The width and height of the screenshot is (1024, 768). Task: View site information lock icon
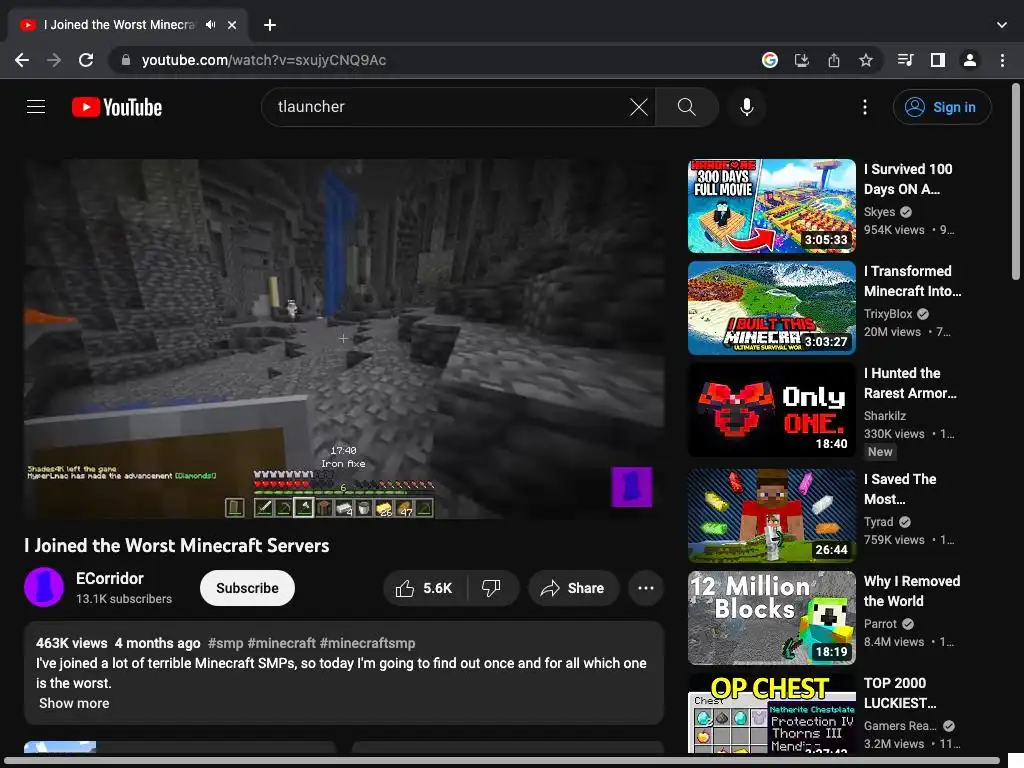pyautogui.click(x=126, y=60)
